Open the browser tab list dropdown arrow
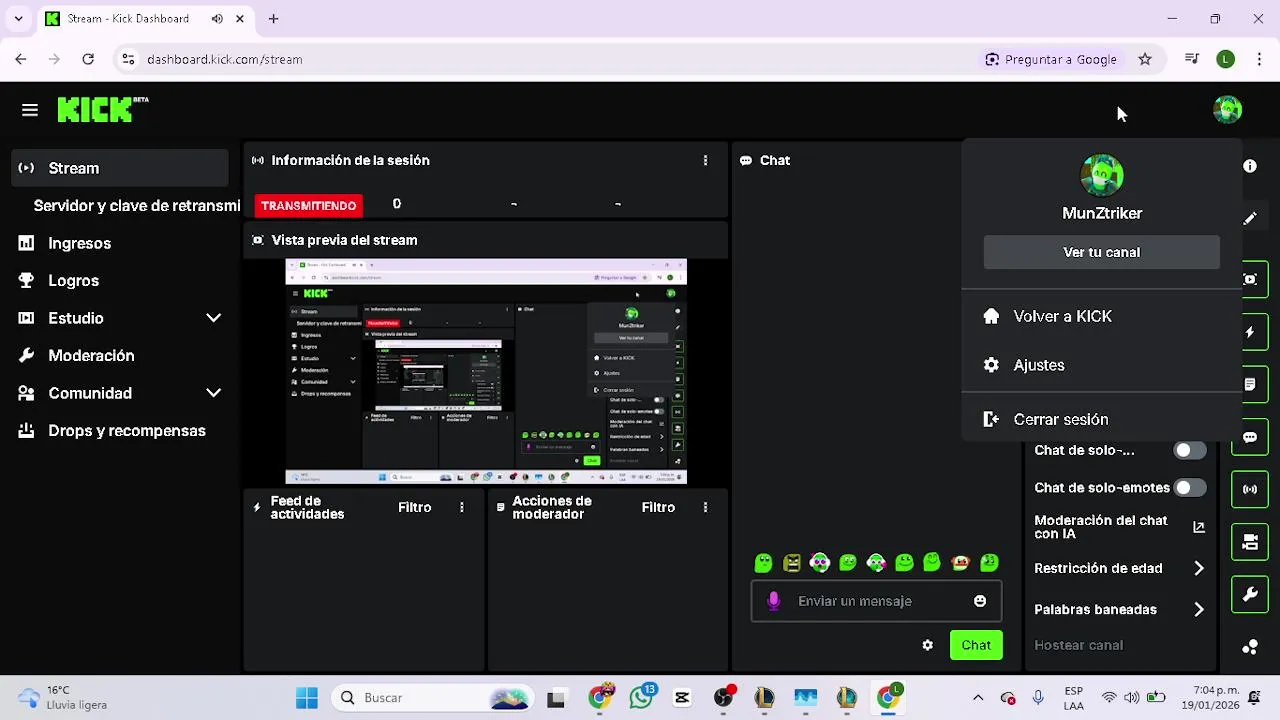The height and width of the screenshot is (720, 1280). (x=18, y=18)
